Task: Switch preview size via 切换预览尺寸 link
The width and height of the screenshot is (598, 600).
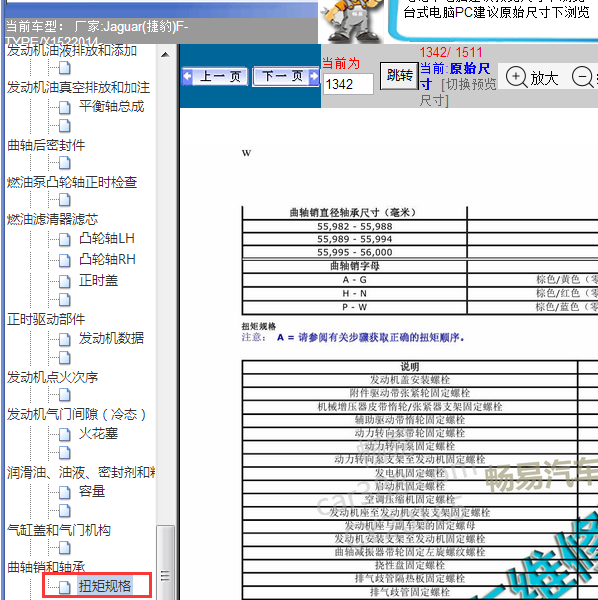Action: (458, 93)
